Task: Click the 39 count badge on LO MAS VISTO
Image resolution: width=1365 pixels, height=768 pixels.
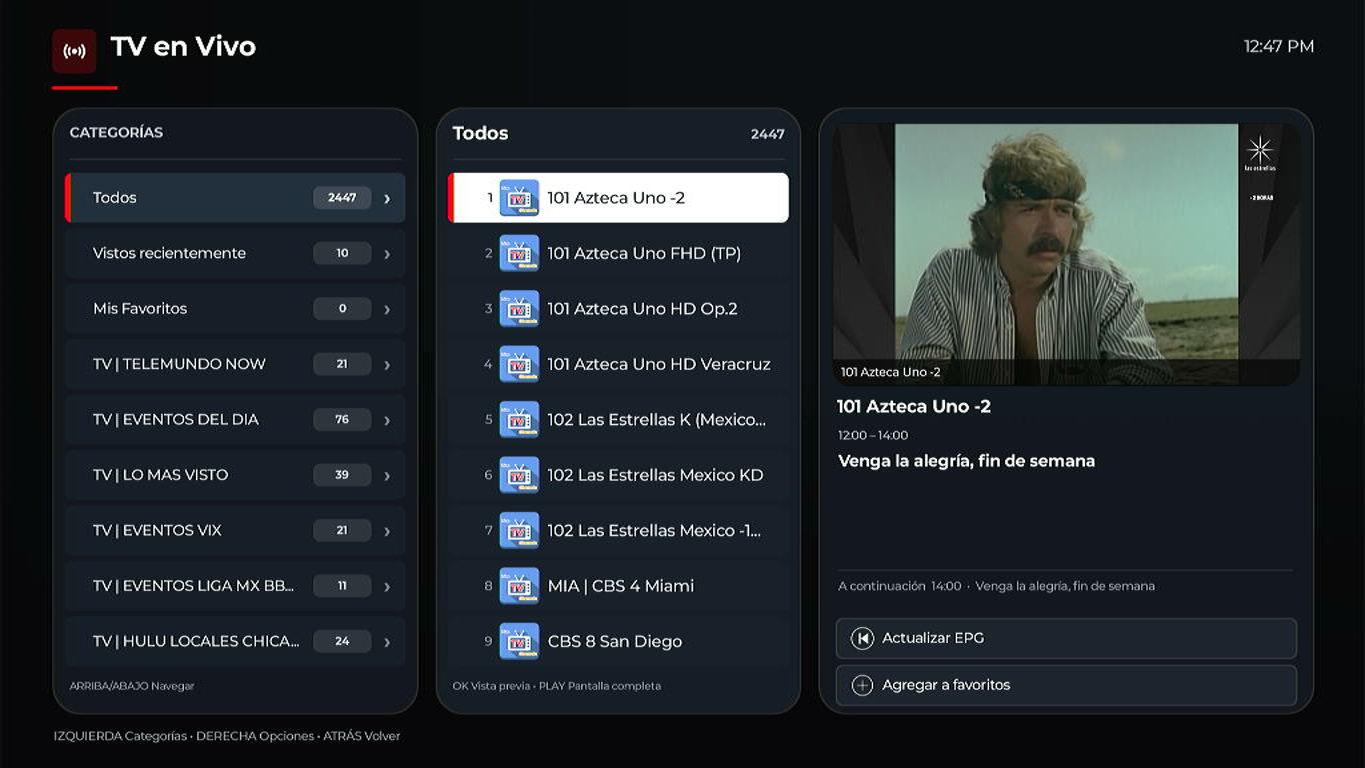Action: click(342, 475)
